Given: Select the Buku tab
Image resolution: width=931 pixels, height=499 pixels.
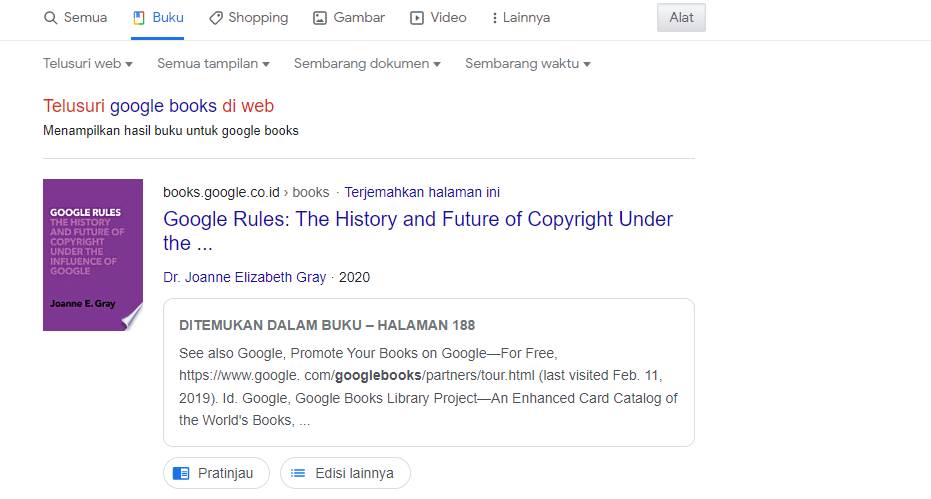Looking at the screenshot, I should click(x=158, y=18).
